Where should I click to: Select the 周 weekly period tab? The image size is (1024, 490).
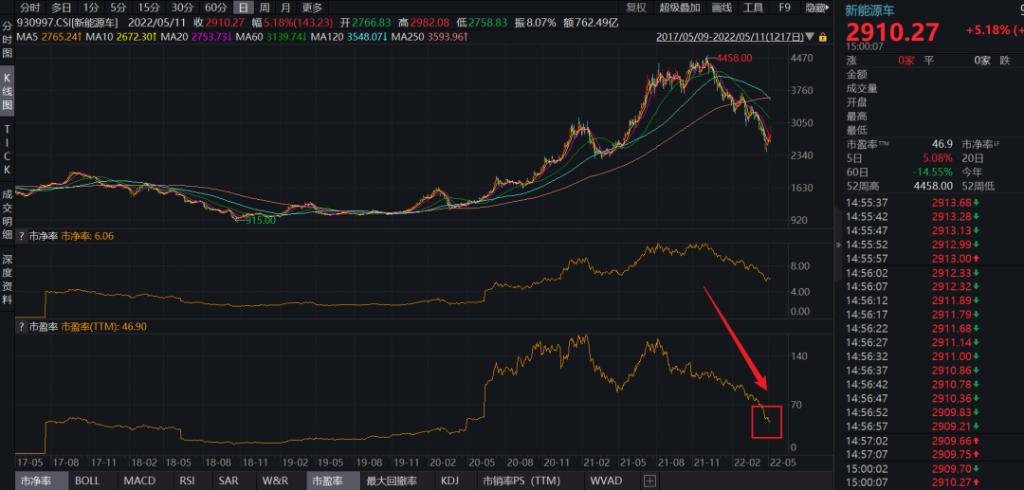[x=264, y=7]
